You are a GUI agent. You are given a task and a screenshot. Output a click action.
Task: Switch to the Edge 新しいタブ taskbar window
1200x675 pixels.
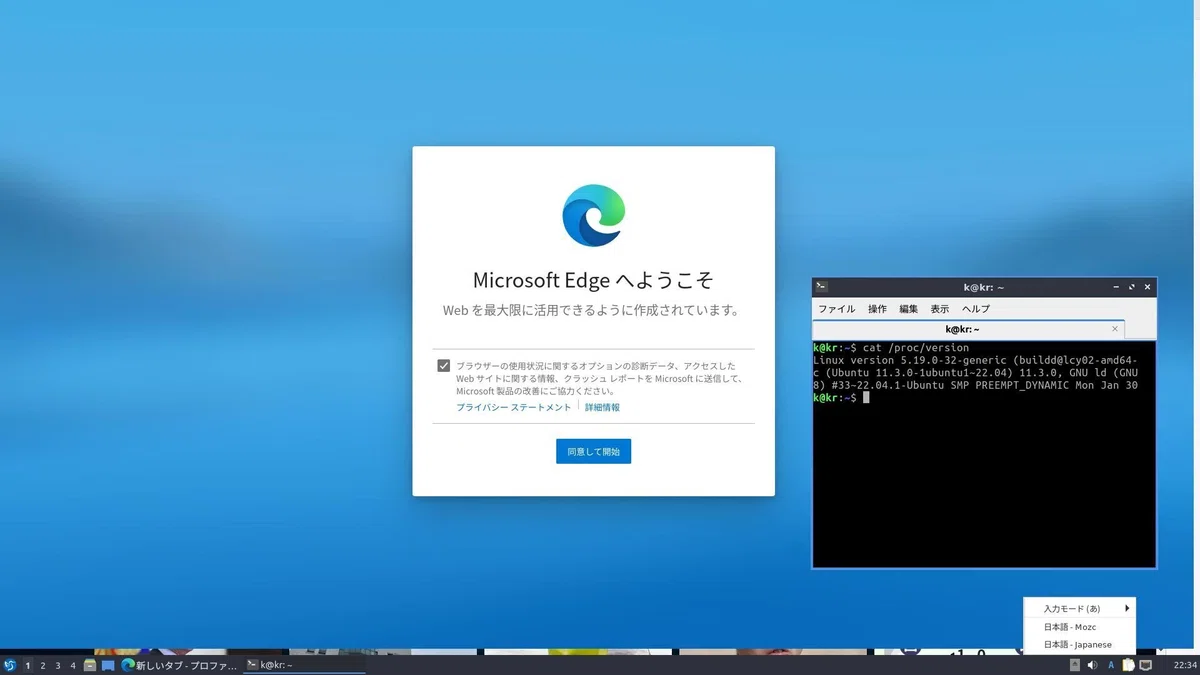coord(179,665)
